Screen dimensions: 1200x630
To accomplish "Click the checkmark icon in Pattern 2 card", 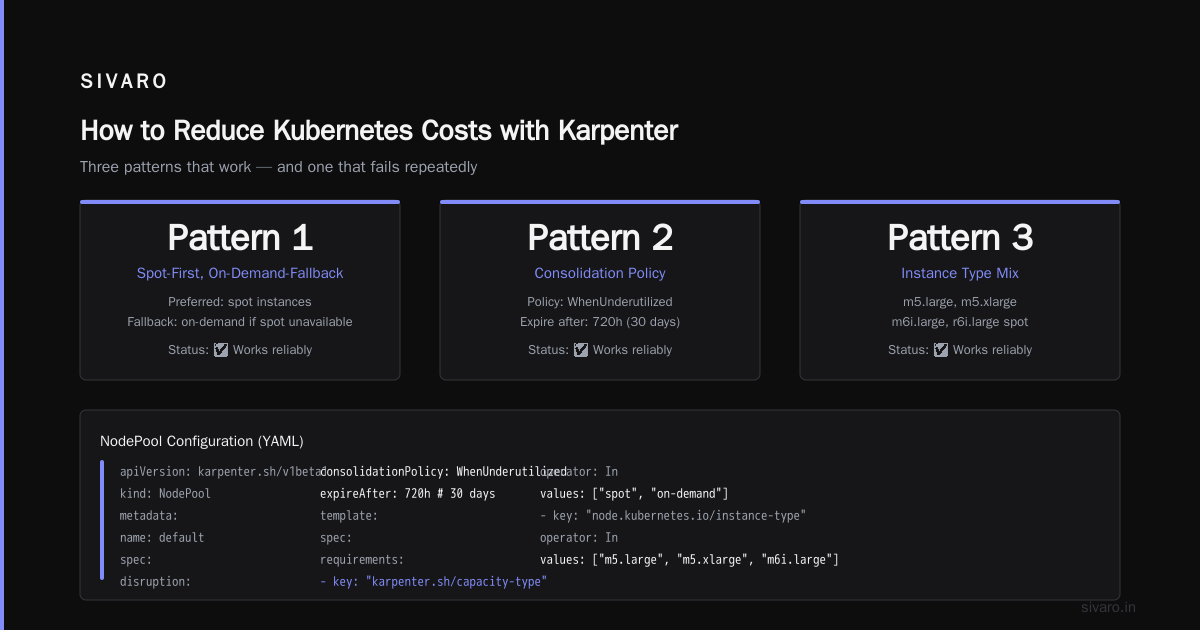I will tap(581, 350).
